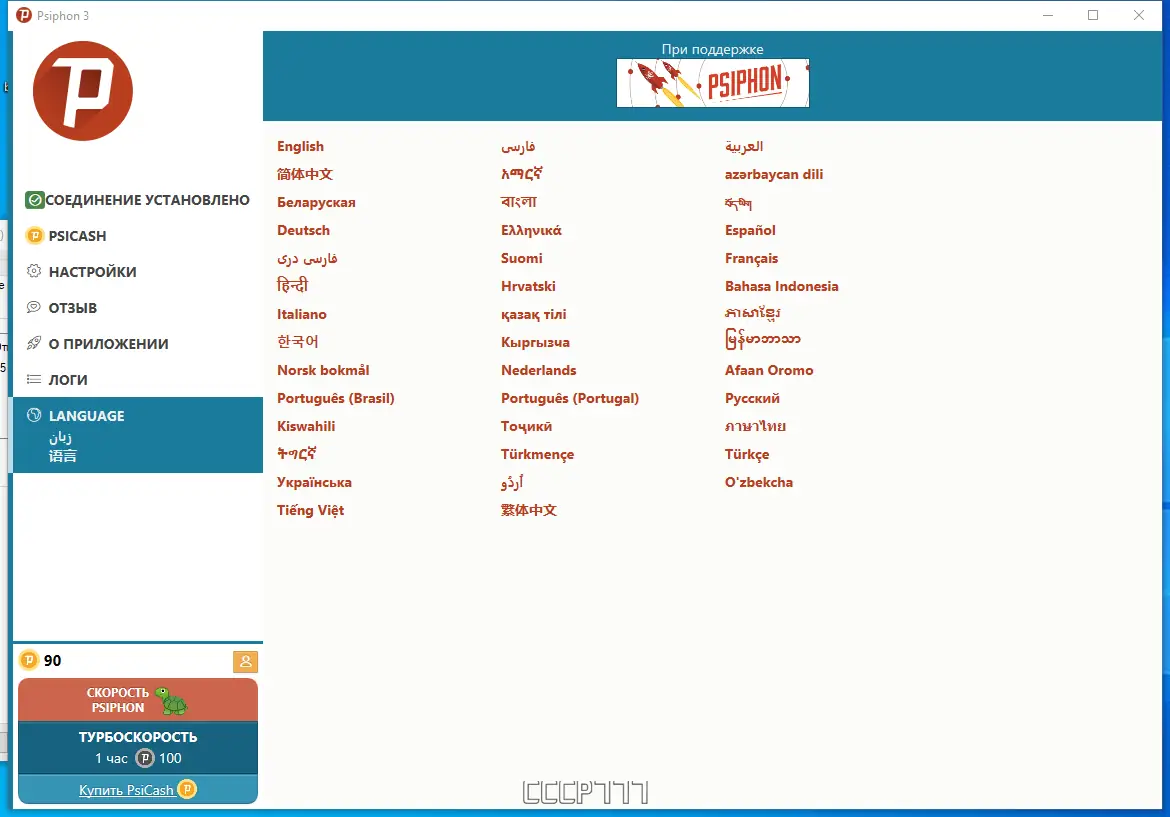This screenshot has width=1170, height=817.
Task: Buy Турбоскорость 1 час for 100
Action: pyautogui.click(x=138, y=748)
